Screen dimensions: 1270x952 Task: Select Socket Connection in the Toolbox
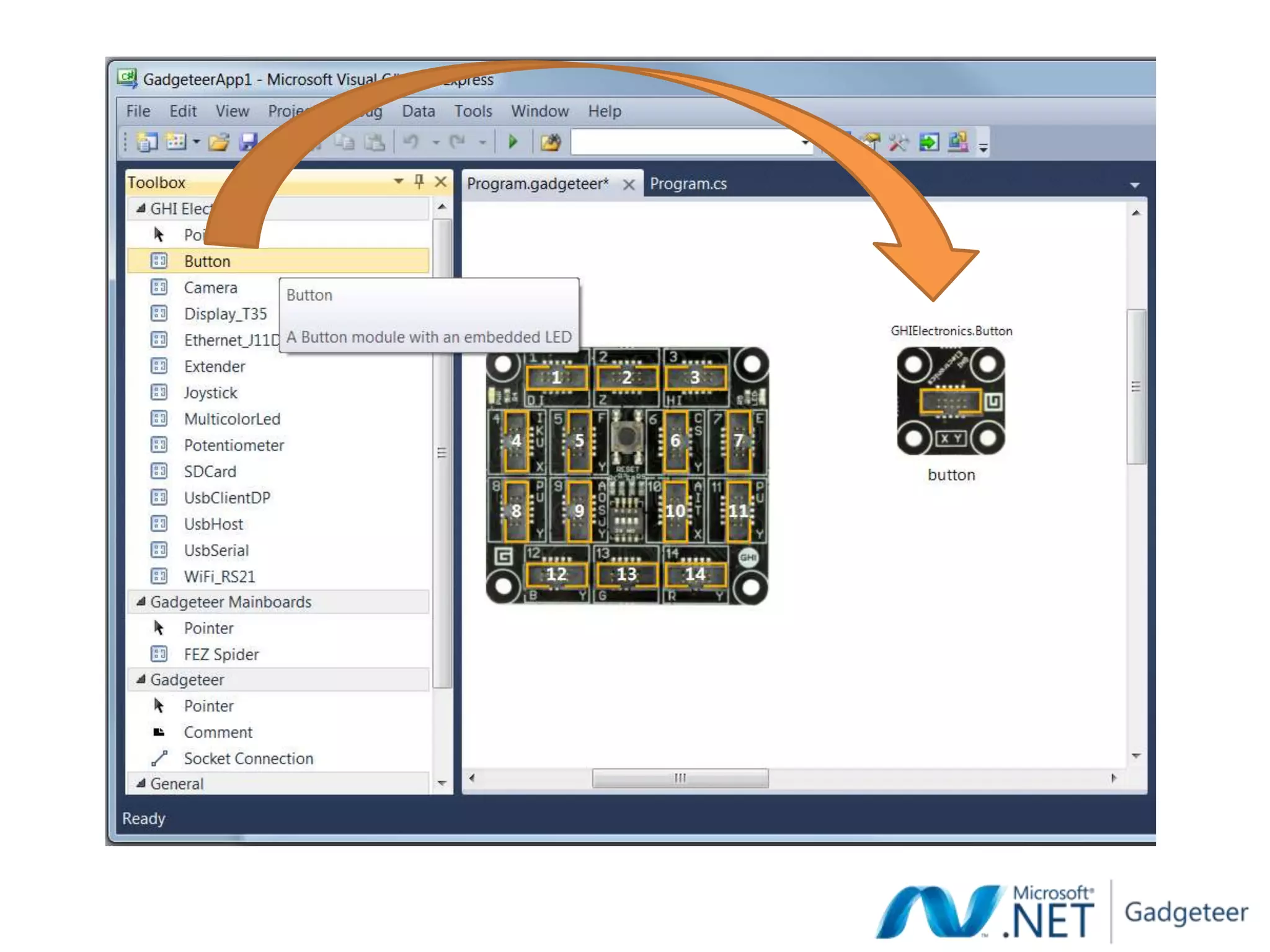(x=248, y=759)
